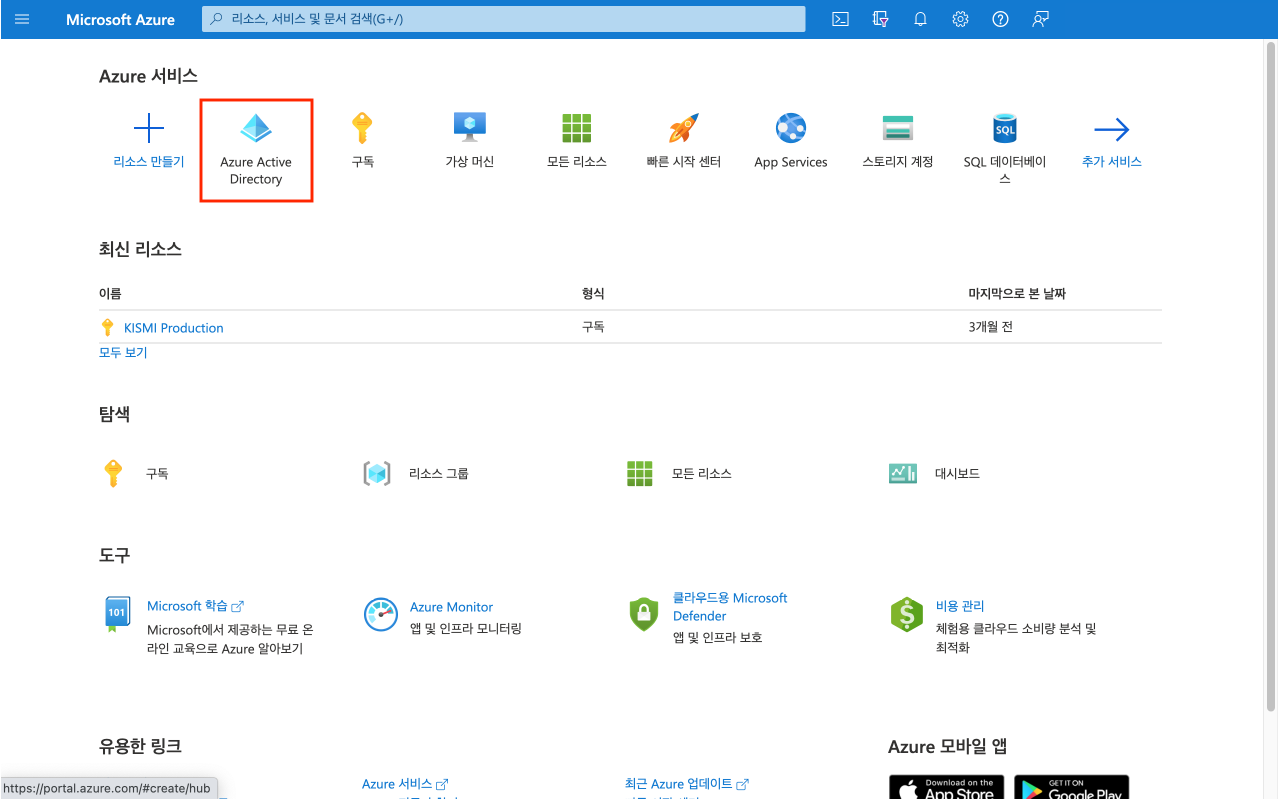Open the help question mark menu
The image size is (1278, 800).
coord(1000,19)
